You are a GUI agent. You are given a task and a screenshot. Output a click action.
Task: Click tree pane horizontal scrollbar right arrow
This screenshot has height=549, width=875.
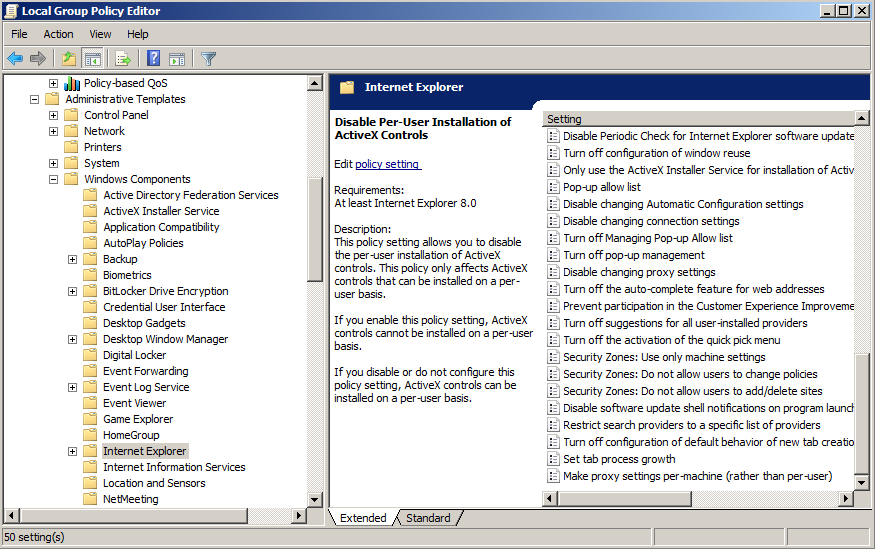click(x=299, y=516)
